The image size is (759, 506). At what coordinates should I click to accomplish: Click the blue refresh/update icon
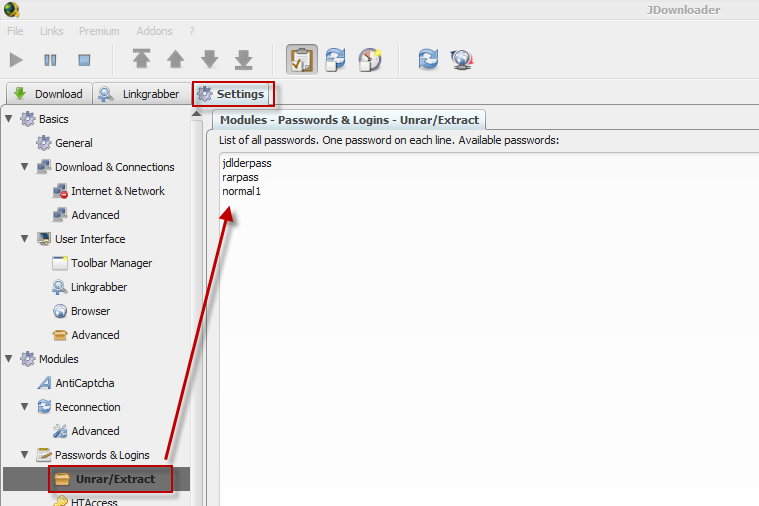coord(428,60)
